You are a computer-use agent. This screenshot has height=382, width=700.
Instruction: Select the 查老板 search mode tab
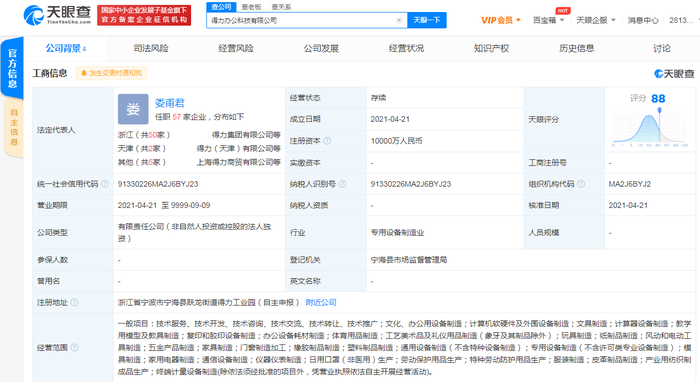tap(251, 7)
